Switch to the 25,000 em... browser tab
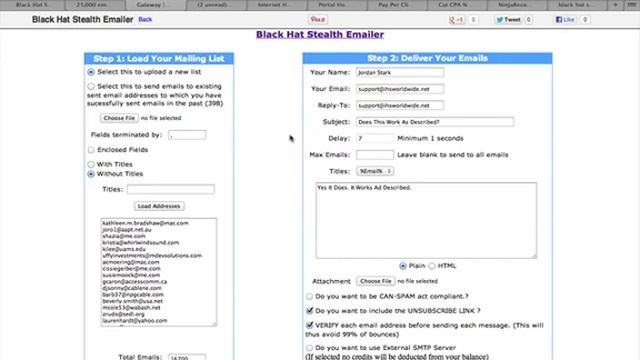This screenshot has height=360, width=640. click(94, 5)
